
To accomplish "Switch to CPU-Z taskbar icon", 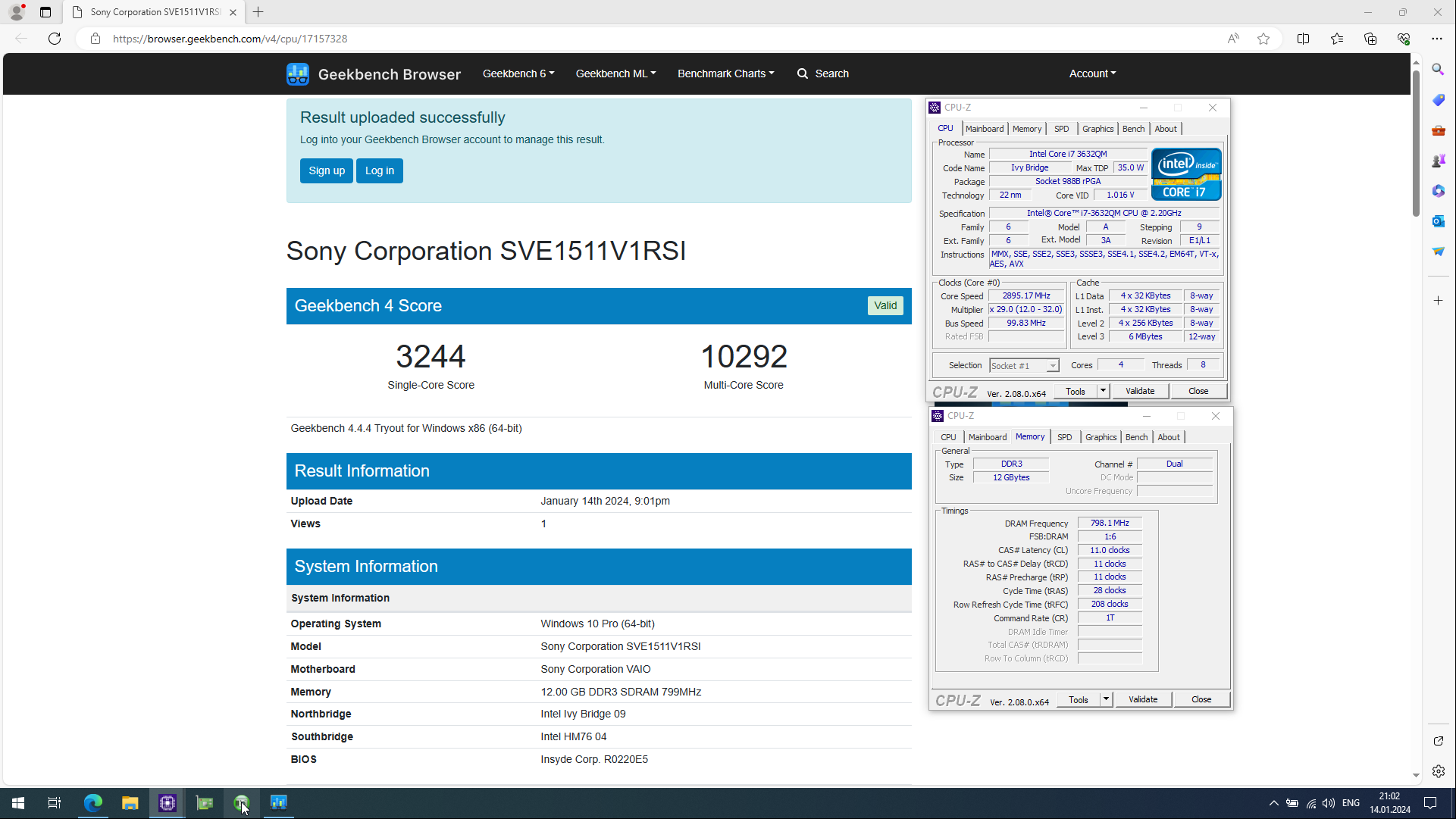I will click(x=168, y=803).
